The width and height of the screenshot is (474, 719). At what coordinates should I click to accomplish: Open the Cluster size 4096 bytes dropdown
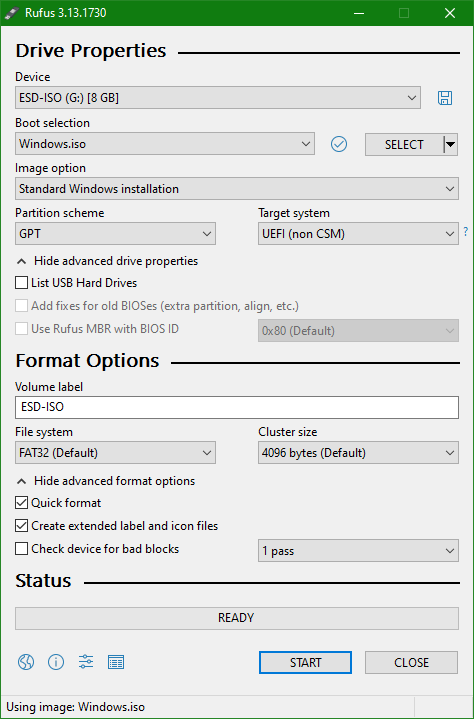(x=358, y=453)
